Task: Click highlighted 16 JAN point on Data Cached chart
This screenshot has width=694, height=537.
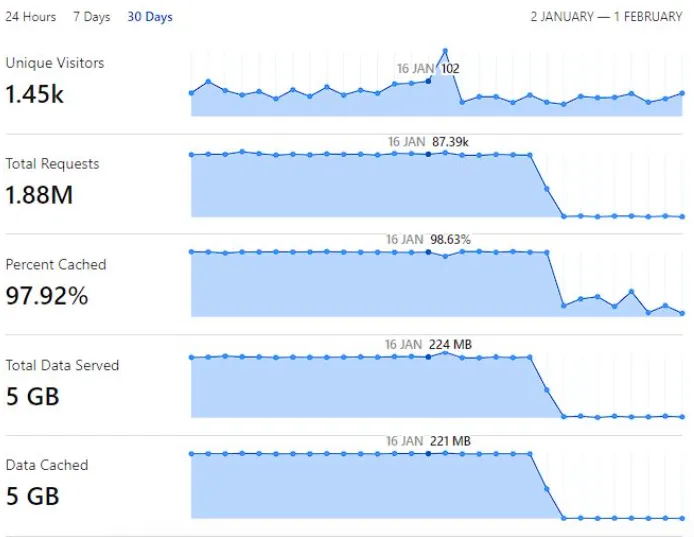Action: coord(428,453)
